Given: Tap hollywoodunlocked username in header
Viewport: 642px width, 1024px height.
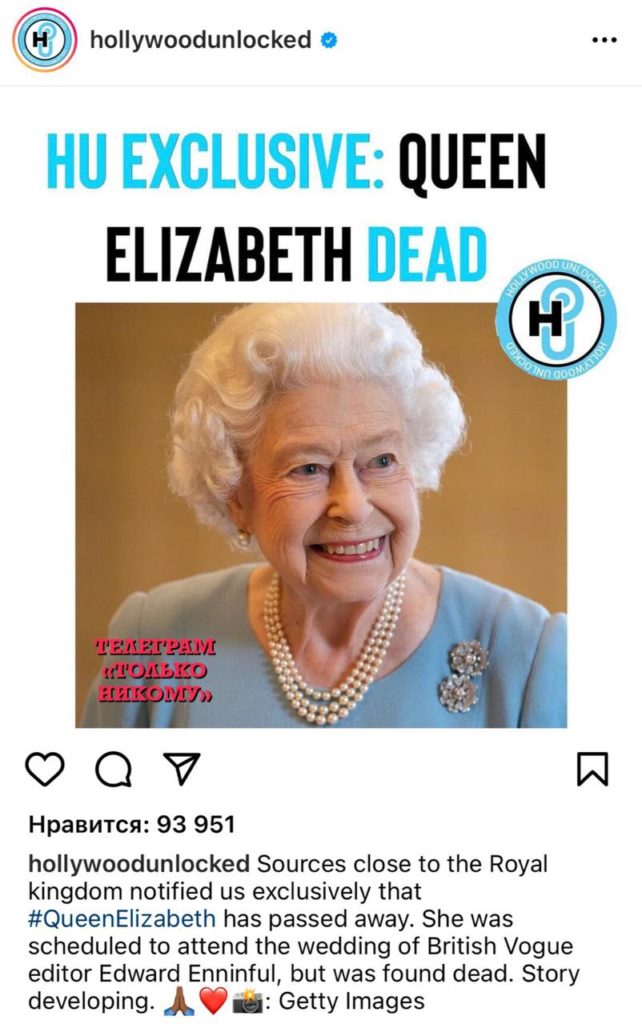Looking at the screenshot, I should pos(201,40).
